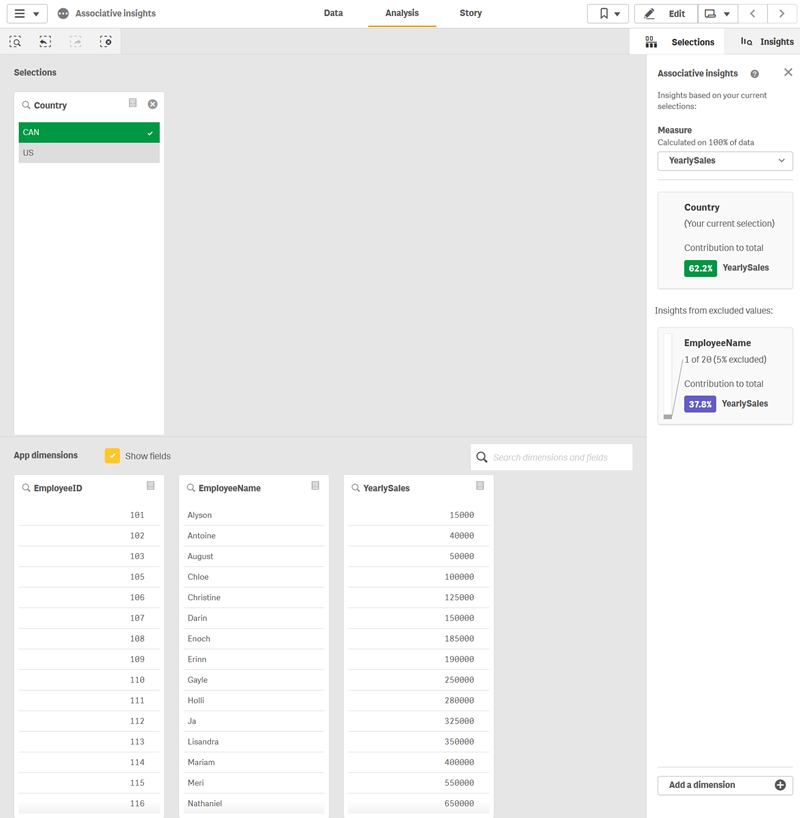Select YearlySales value 400000
This screenshot has height=818, width=800.
point(419,762)
